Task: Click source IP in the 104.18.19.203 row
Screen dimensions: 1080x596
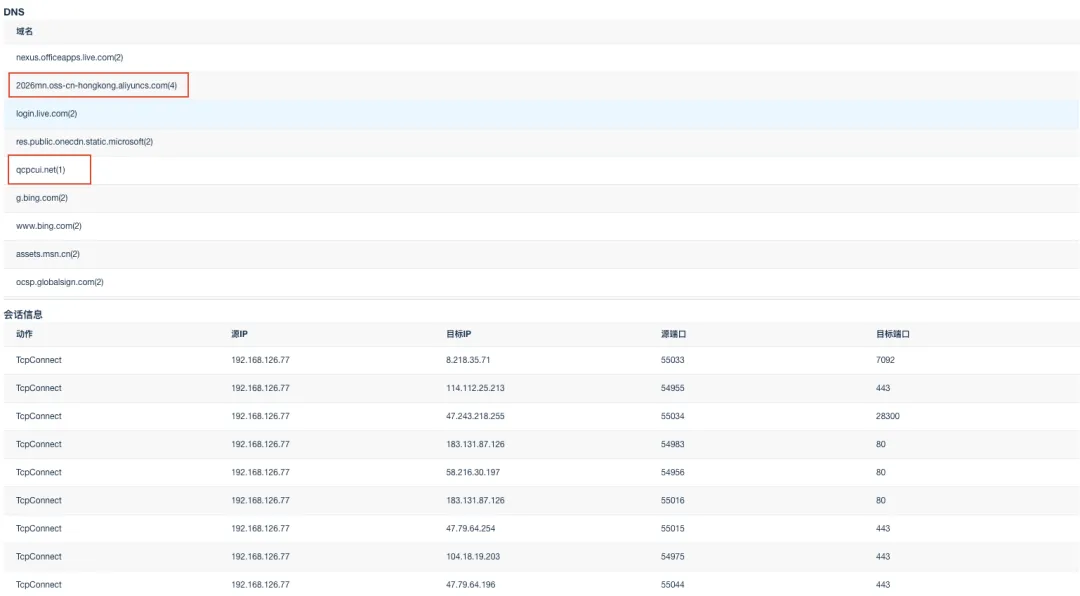Action: pyautogui.click(x=260, y=557)
